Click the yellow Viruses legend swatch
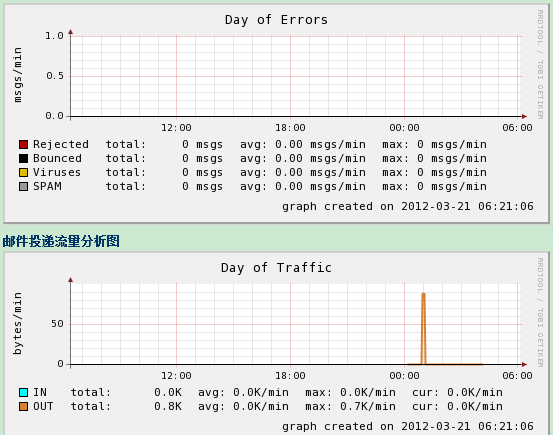Screen dimensions: 553x435 (x=23, y=173)
